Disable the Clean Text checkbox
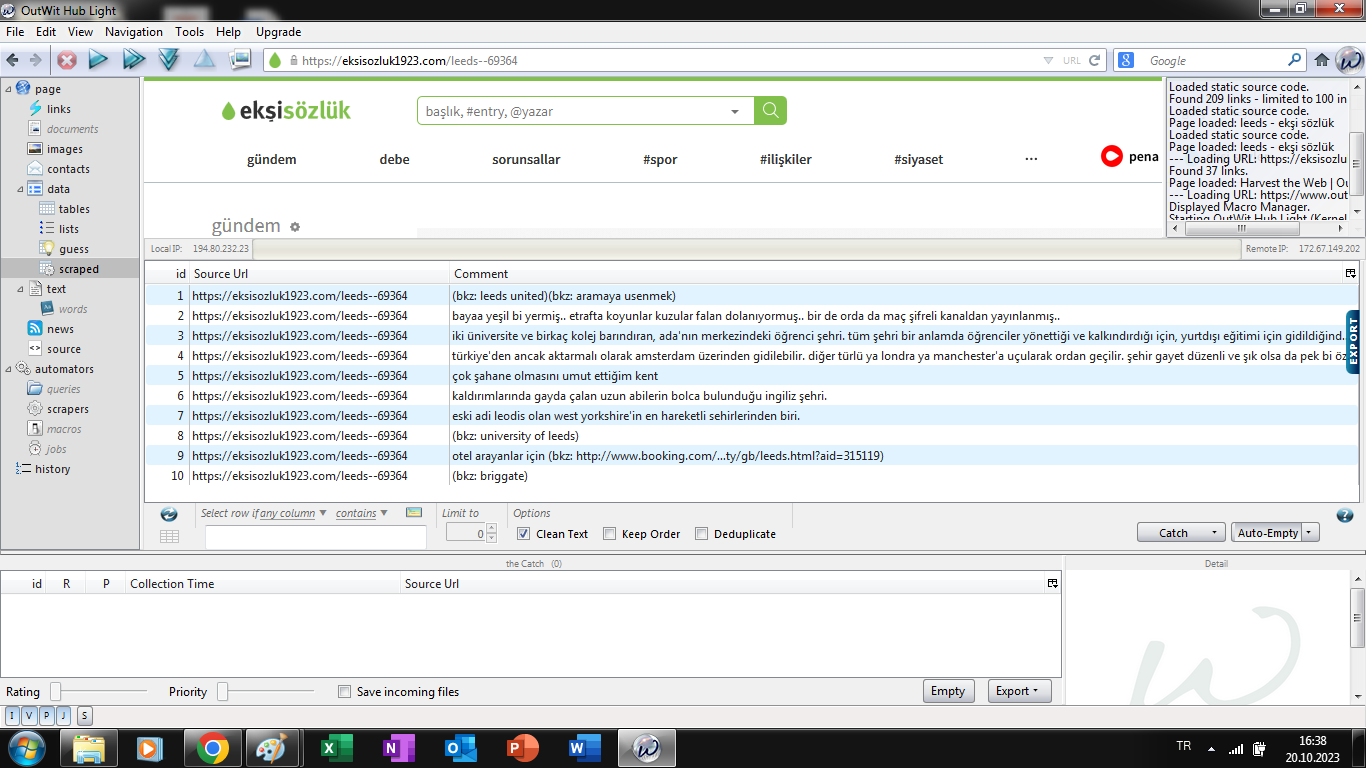1366x768 pixels. 523,534
